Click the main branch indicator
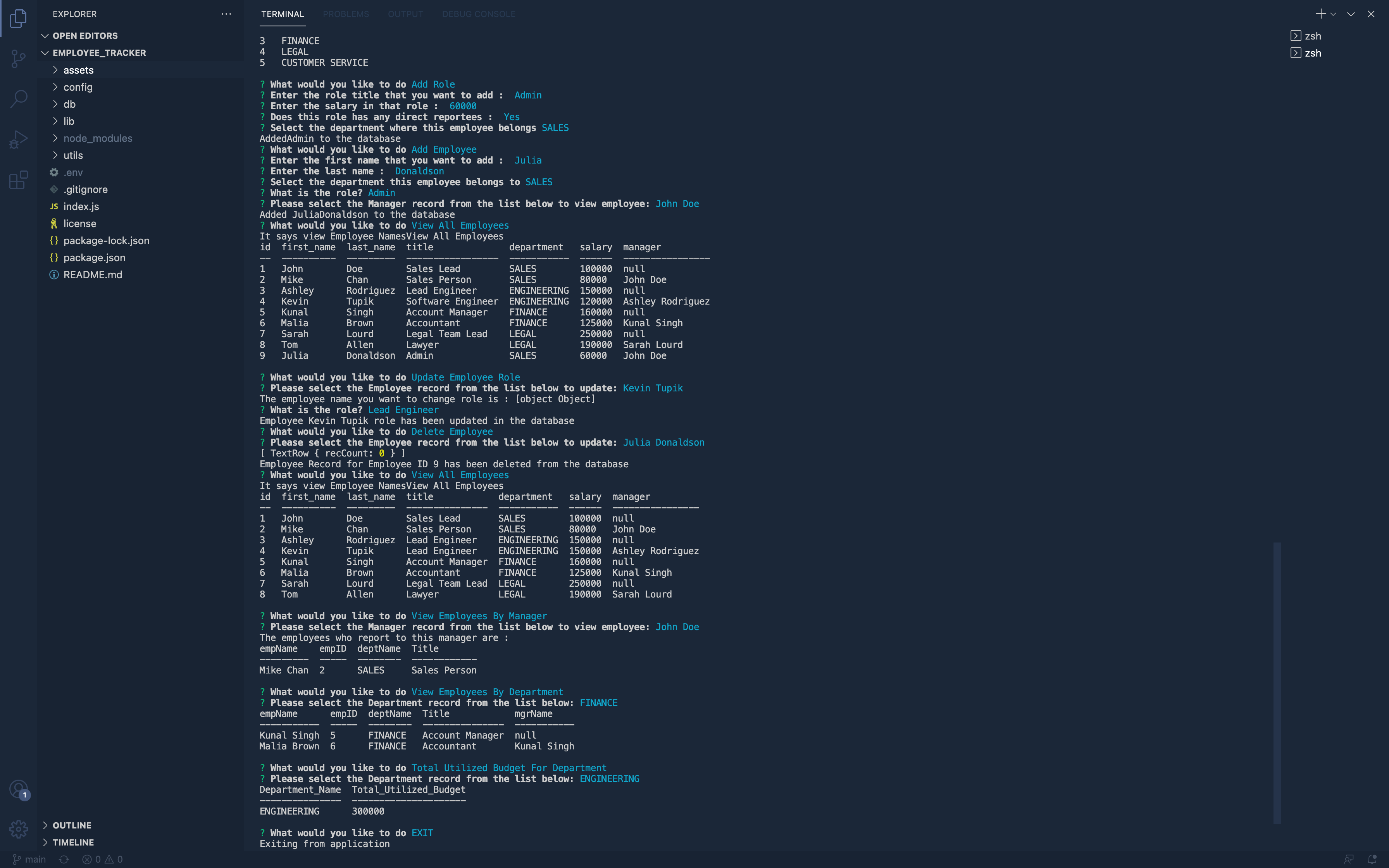1389x868 pixels. click(29, 859)
